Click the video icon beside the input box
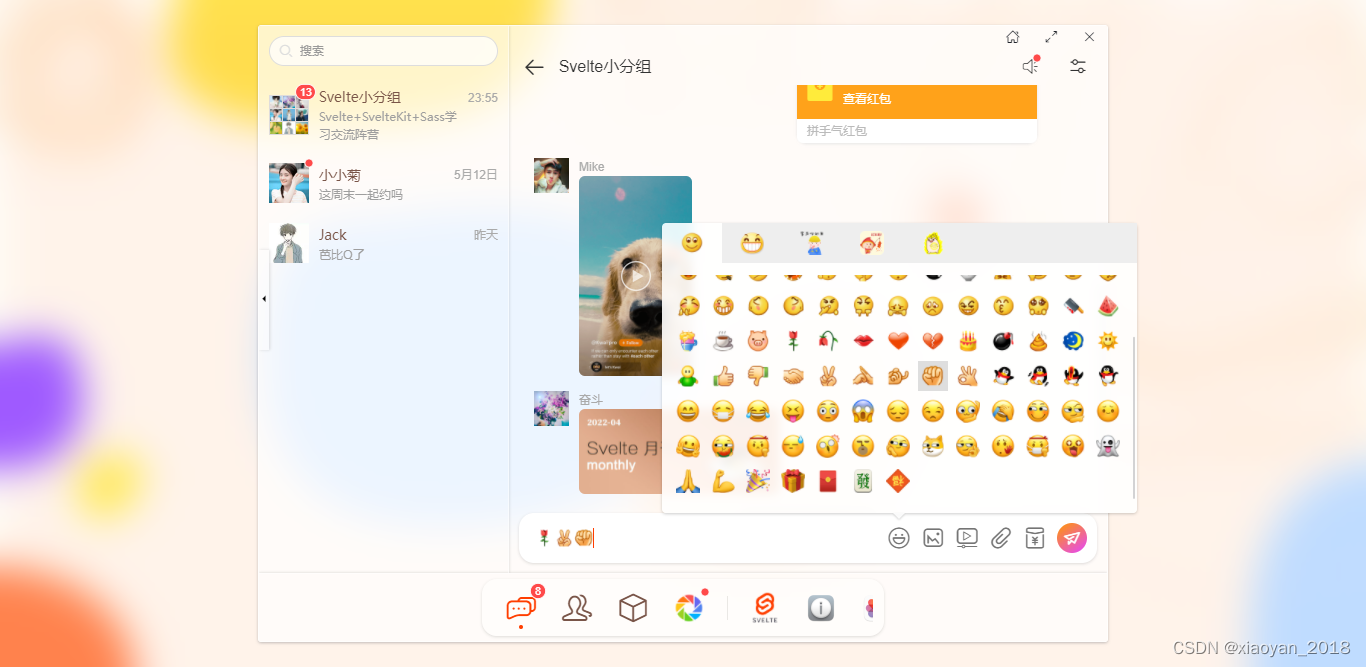Screen dimensions: 1366x667 point(967,537)
